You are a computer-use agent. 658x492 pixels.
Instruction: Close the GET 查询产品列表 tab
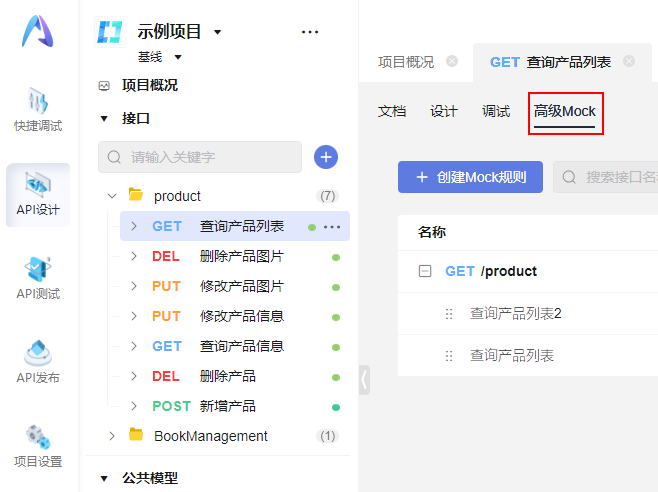(x=629, y=61)
